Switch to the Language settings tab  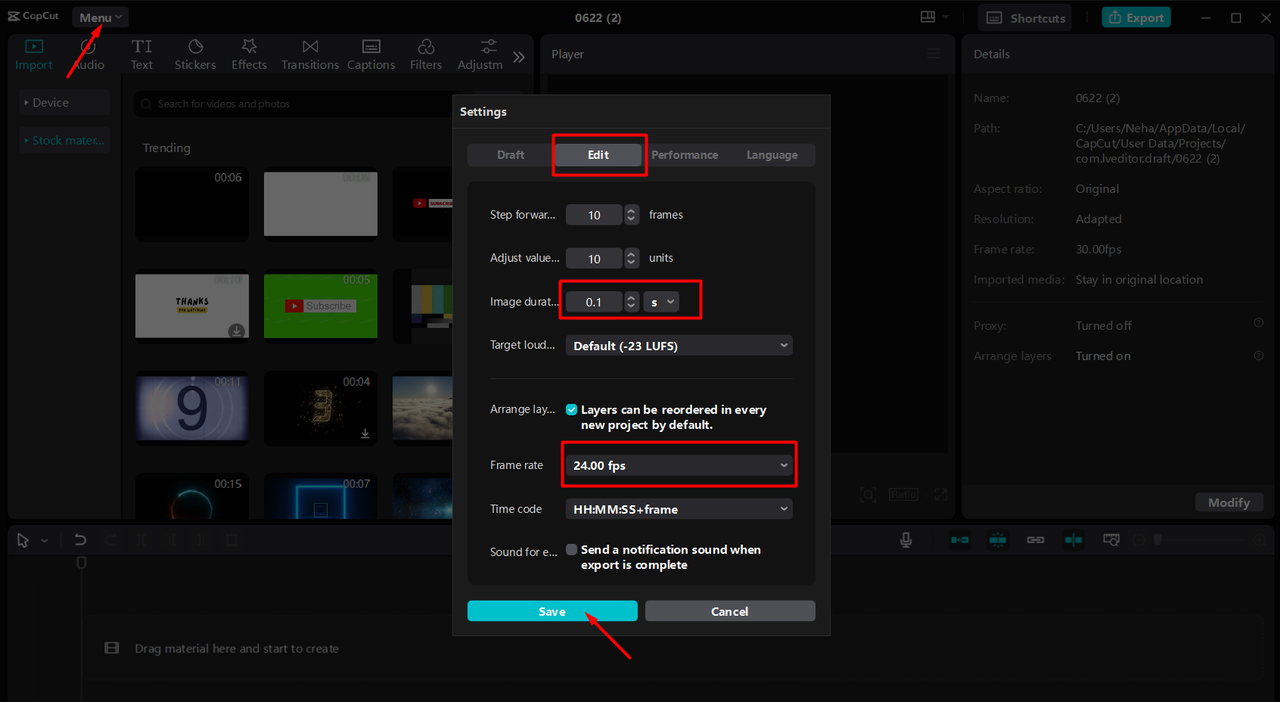pyautogui.click(x=772, y=155)
